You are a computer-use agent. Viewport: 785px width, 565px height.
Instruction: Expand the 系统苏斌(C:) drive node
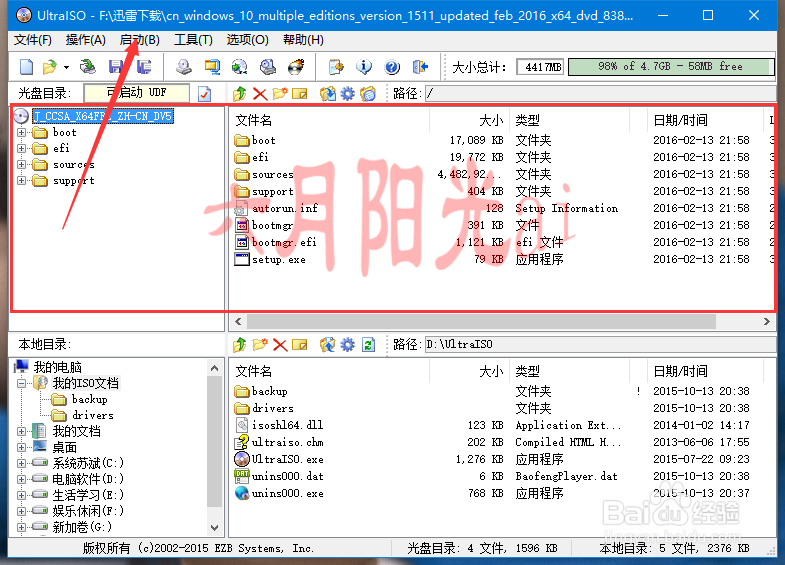pos(22,463)
